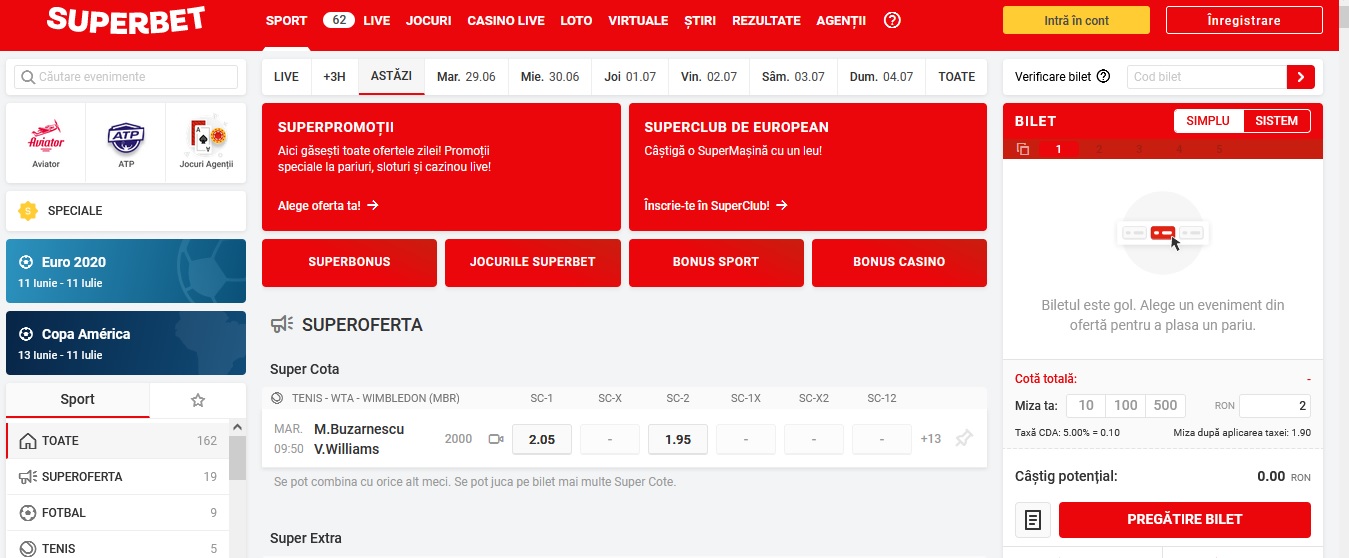This screenshot has height=558, width=1349.
Task: Open the Agenții menu item
Action: coord(841,20)
